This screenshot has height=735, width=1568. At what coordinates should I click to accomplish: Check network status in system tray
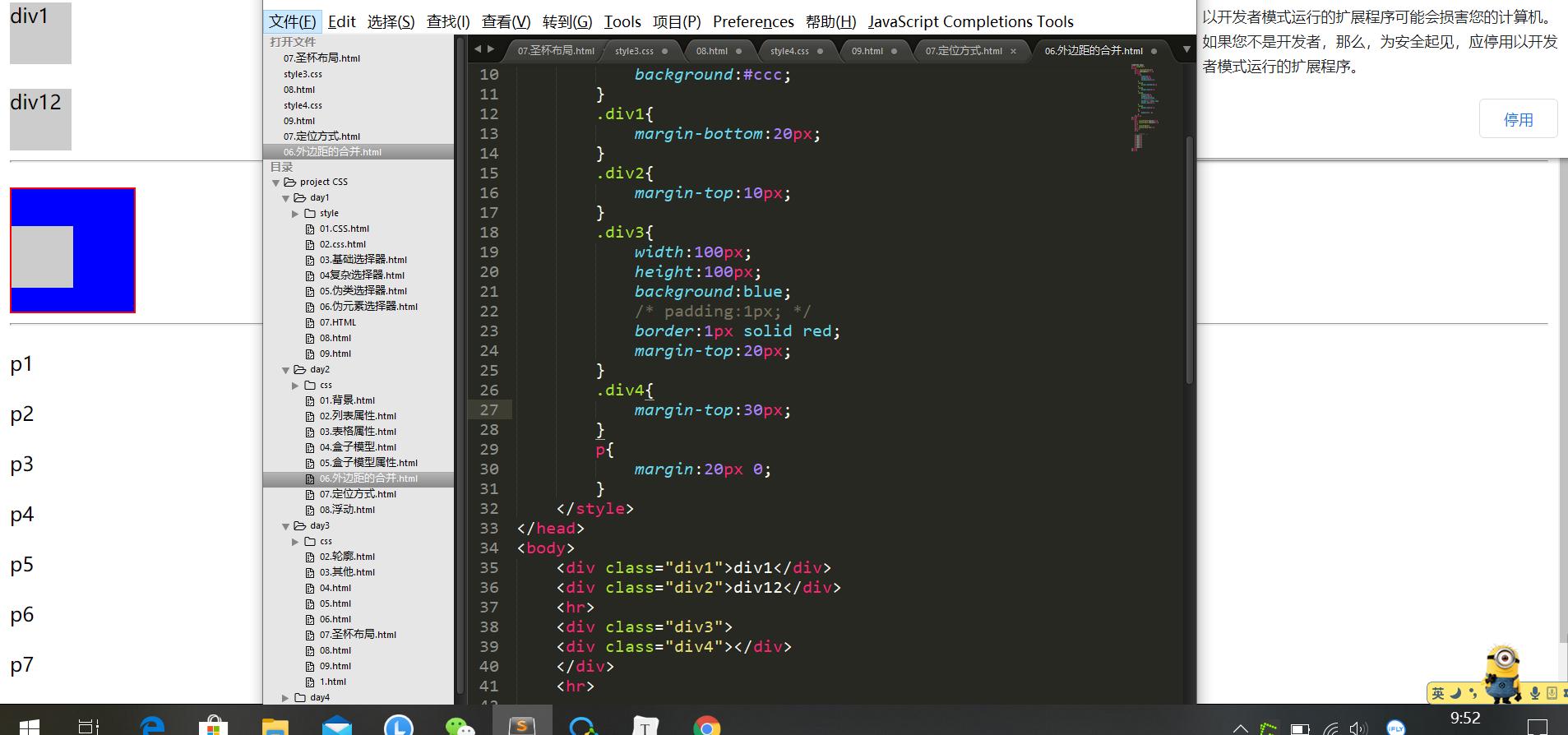1330,728
